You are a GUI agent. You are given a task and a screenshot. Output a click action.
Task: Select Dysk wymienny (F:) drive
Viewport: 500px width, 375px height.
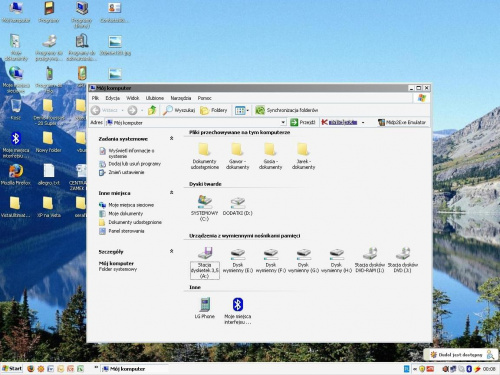(271, 261)
